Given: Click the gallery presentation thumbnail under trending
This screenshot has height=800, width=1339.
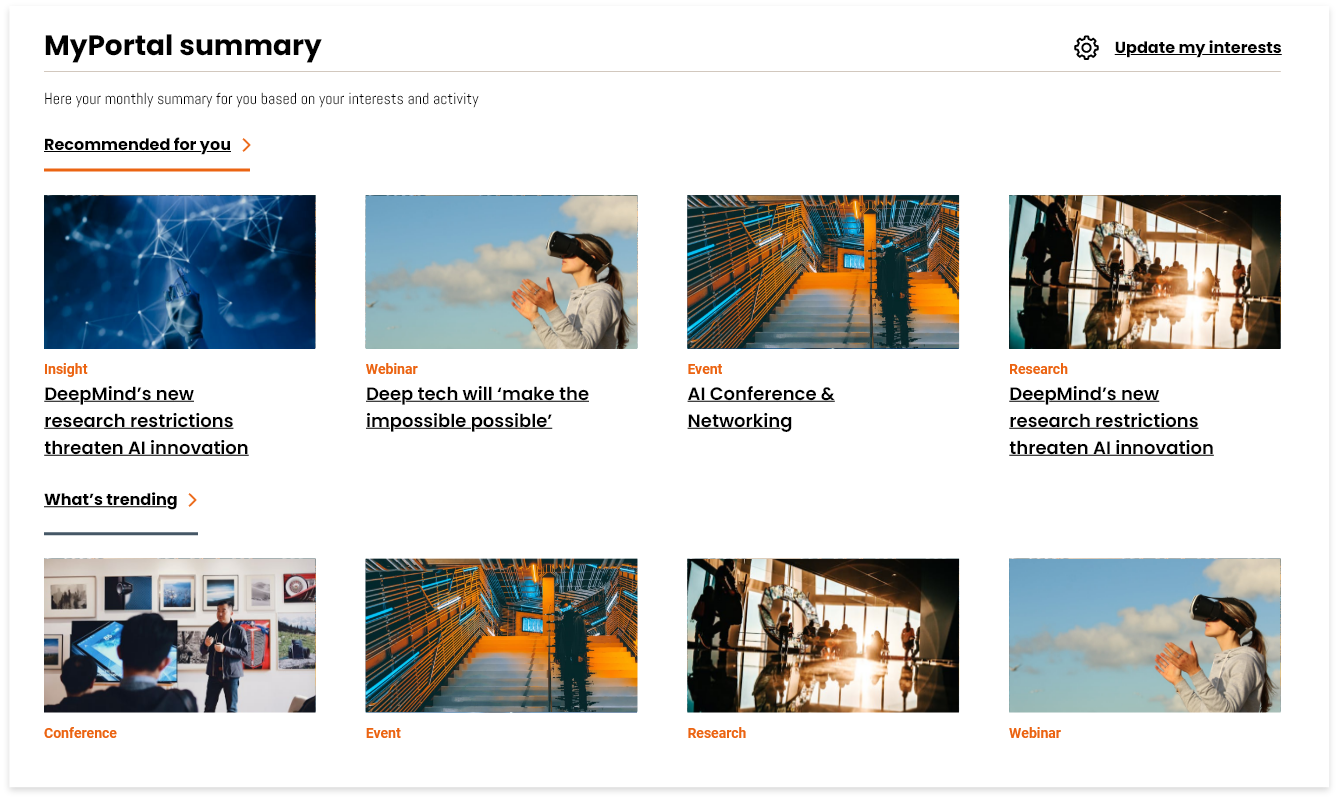Looking at the screenshot, I should [x=179, y=634].
